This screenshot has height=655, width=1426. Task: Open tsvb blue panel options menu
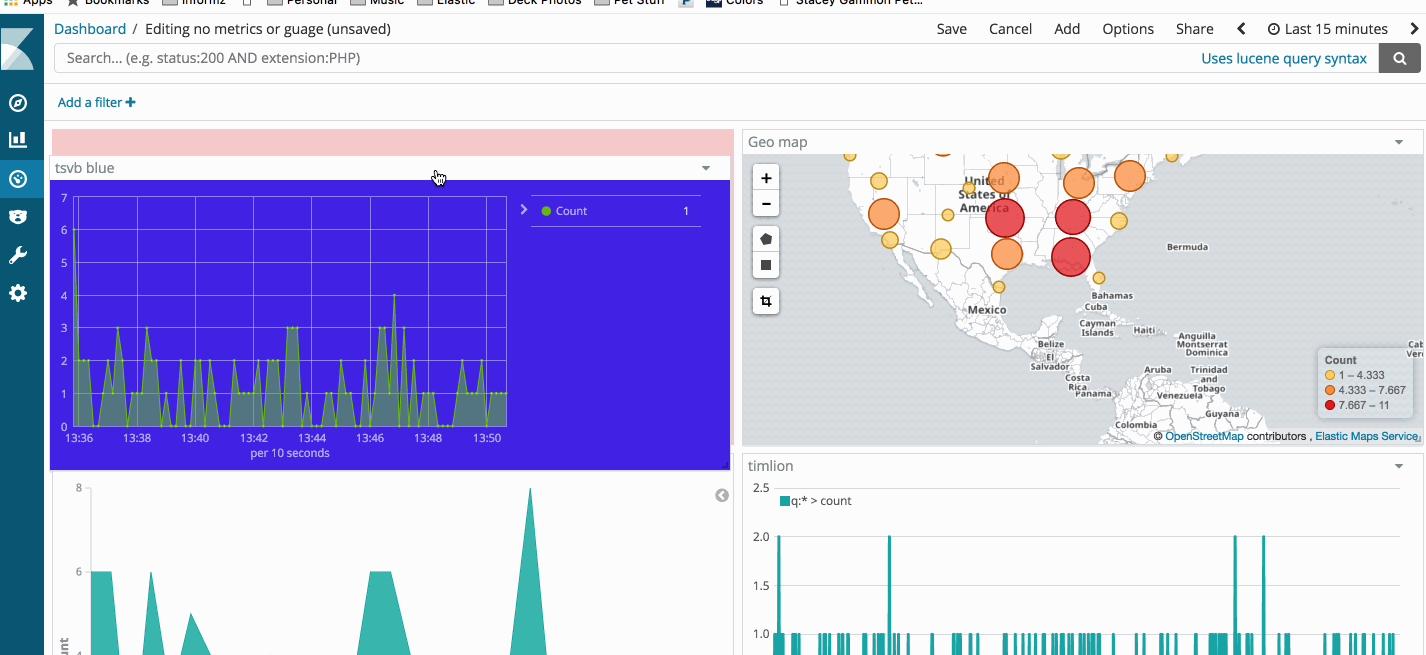click(x=706, y=168)
